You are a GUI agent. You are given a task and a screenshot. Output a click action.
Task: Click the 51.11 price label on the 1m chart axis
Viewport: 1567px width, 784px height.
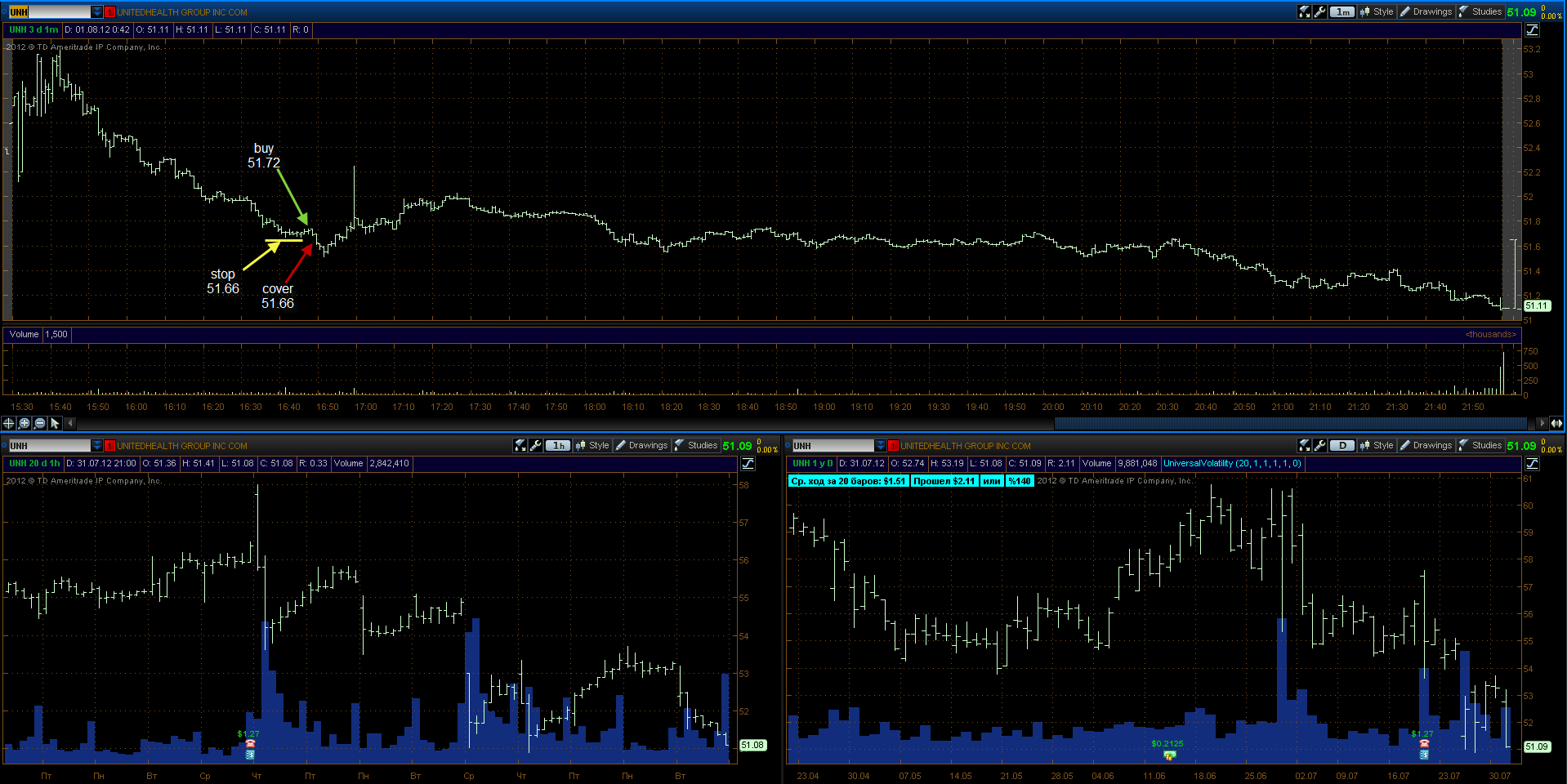1536,305
